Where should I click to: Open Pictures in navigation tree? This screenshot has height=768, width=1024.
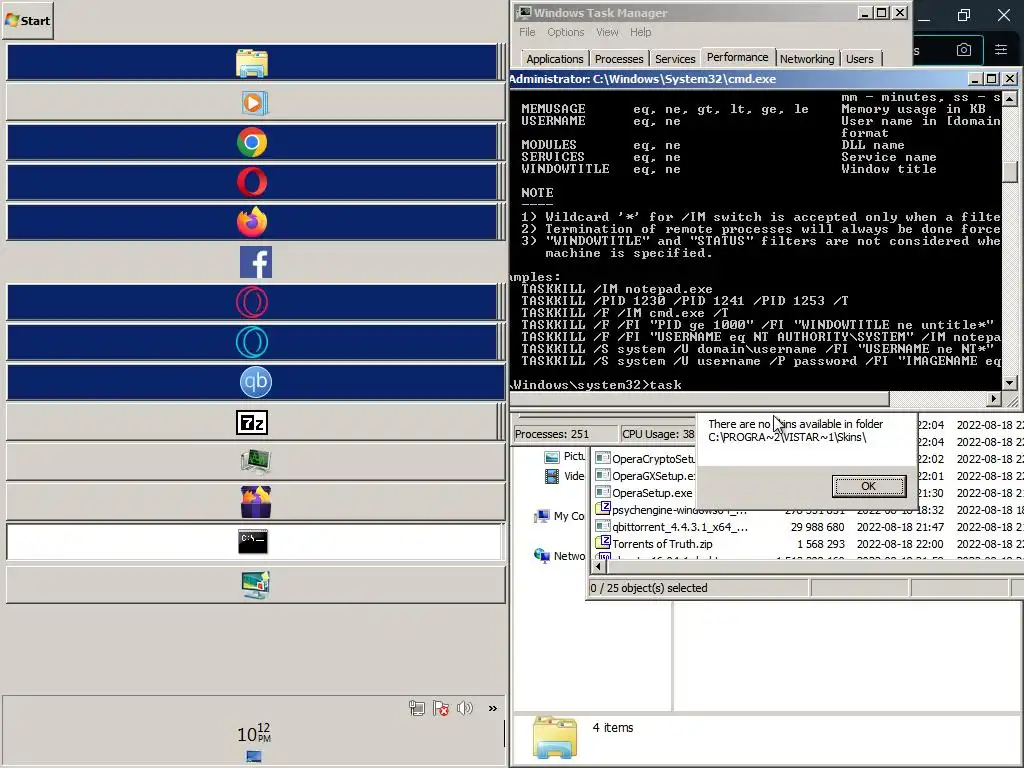coord(565,456)
